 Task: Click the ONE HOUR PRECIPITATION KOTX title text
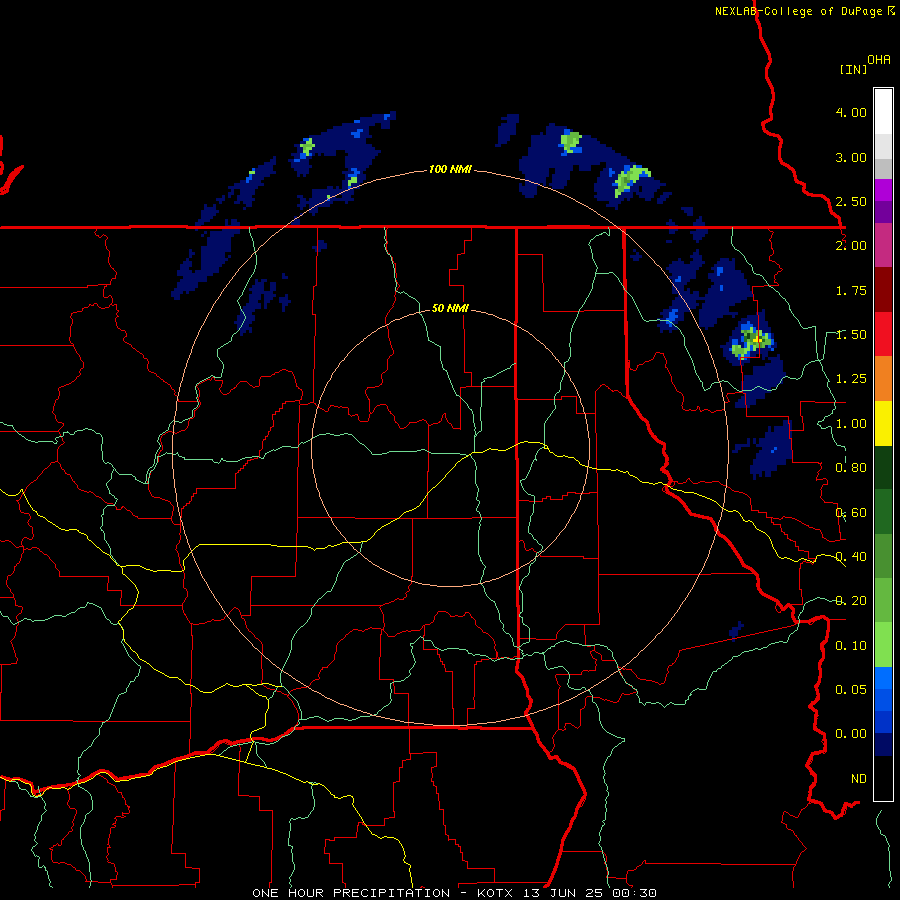(454, 893)
